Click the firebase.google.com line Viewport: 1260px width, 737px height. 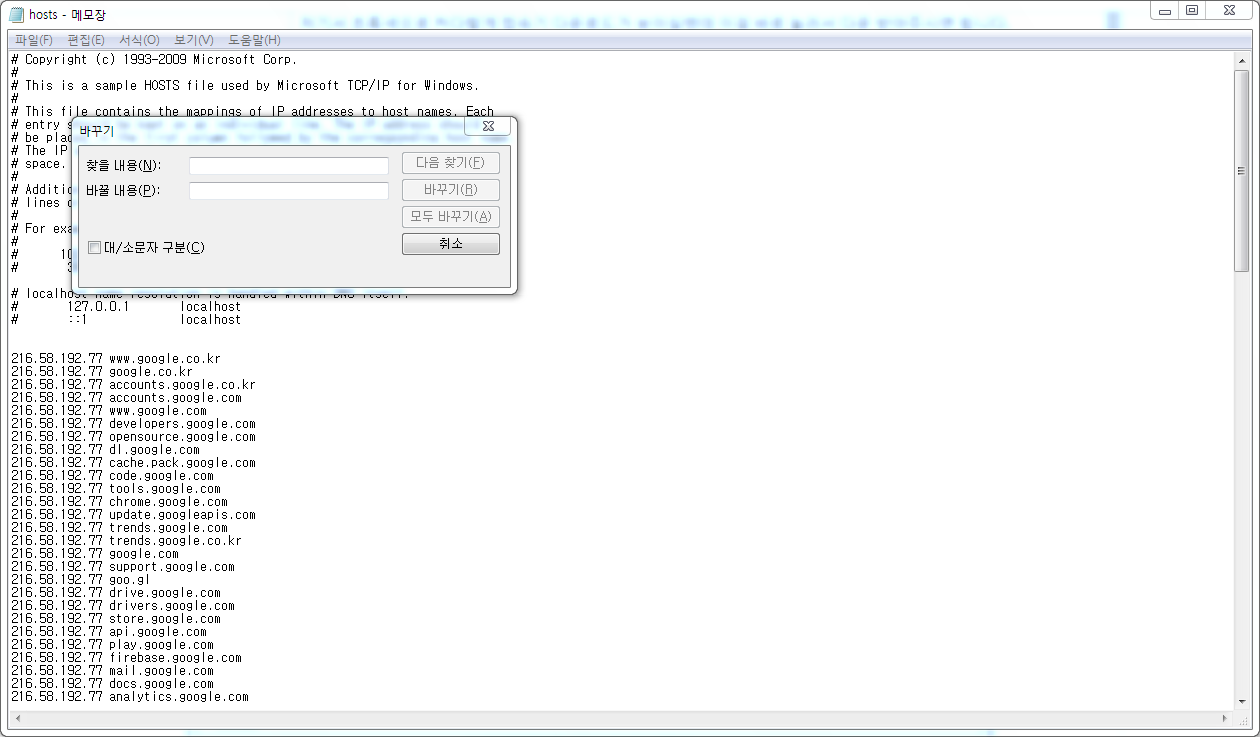126,657
